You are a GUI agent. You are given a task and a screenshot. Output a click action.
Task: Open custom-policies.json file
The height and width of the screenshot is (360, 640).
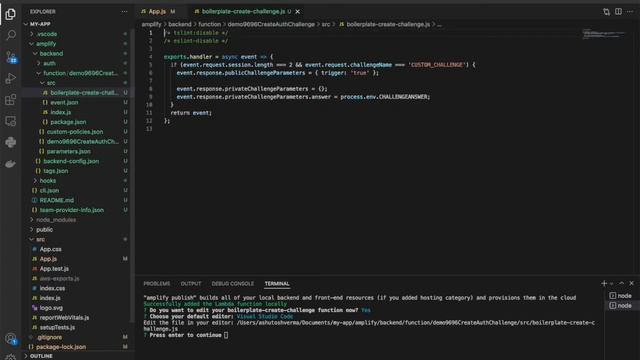[75, 132]
